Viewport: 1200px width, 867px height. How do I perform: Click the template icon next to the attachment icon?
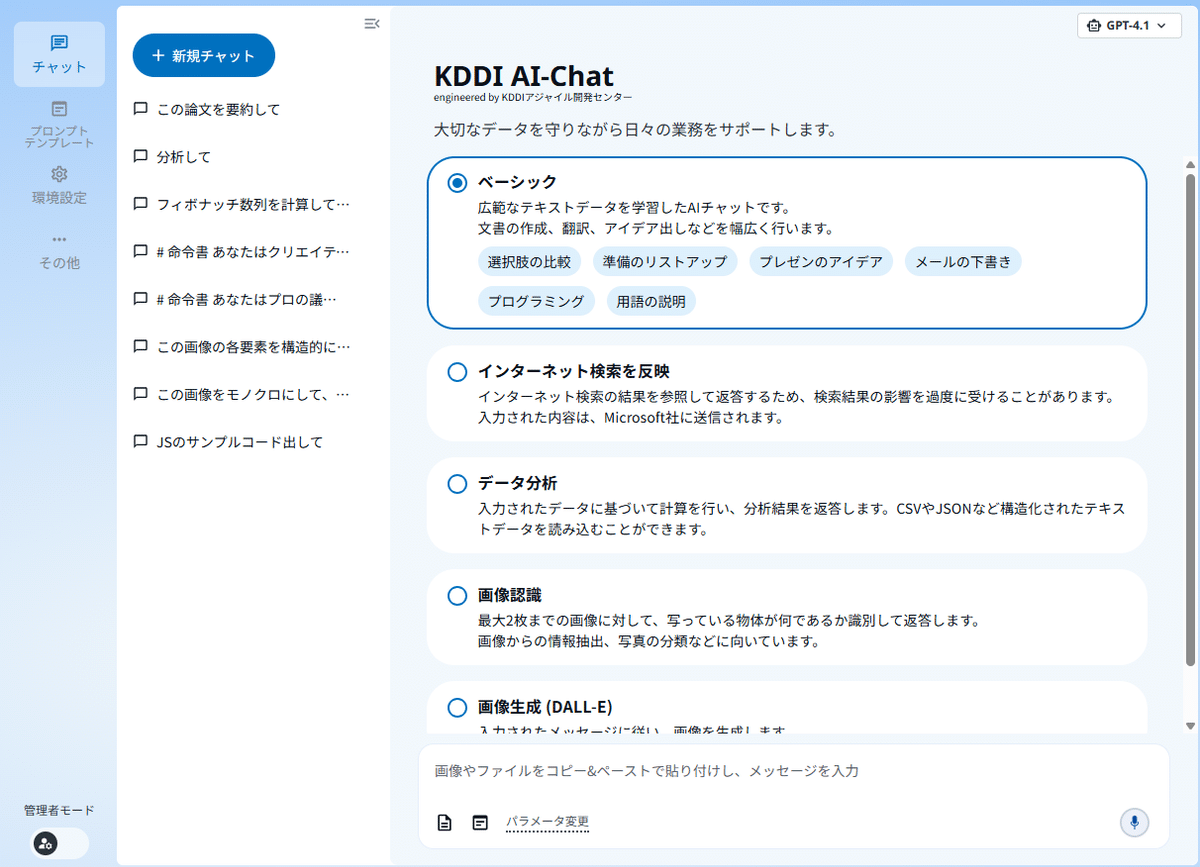click(x=479, y=822)
